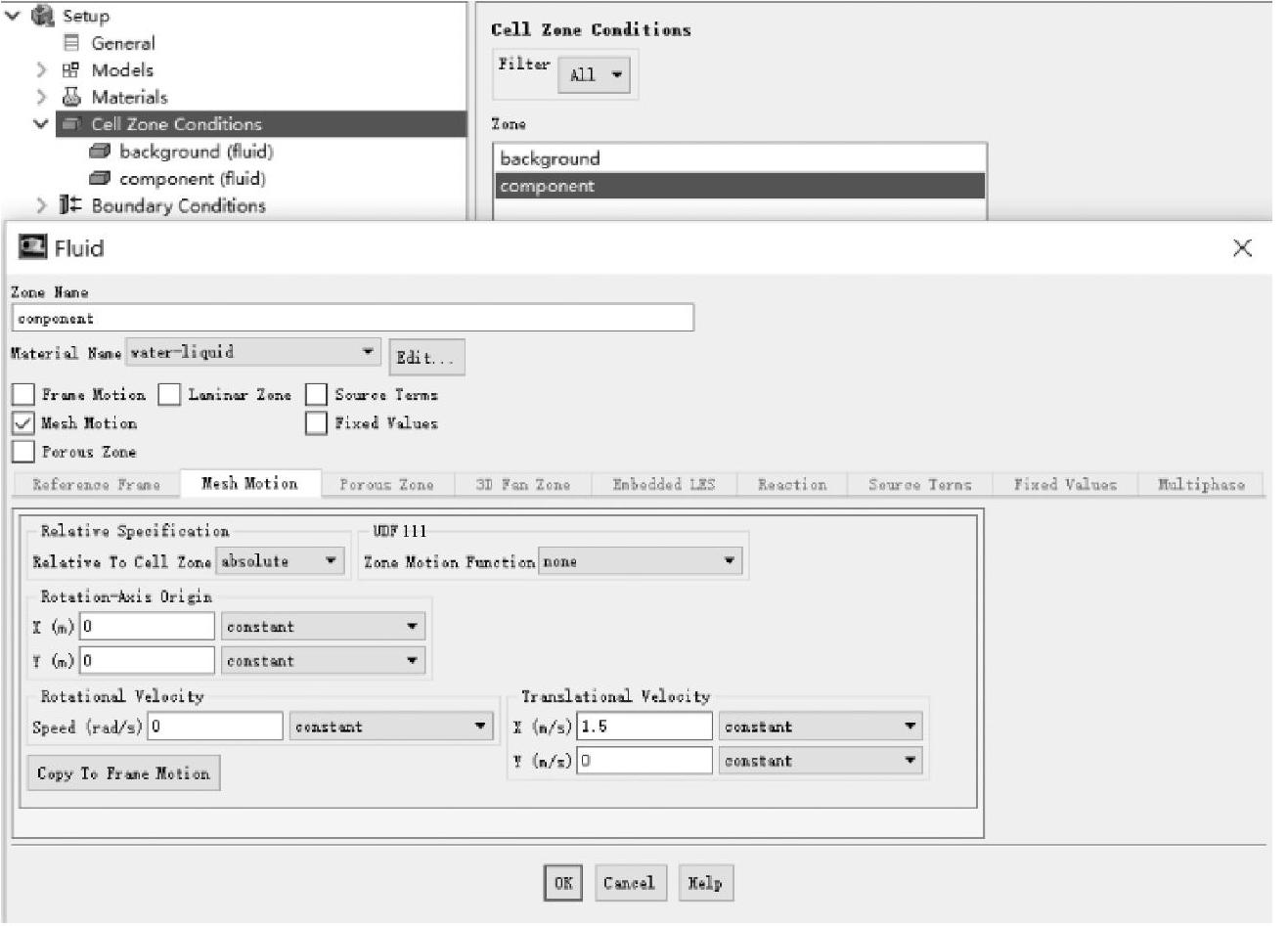Image resolution: width=1288 pixels, height=926 pixels.
Task: Click the Fluid dialog title icon
Action: click(x=32, y=247)
